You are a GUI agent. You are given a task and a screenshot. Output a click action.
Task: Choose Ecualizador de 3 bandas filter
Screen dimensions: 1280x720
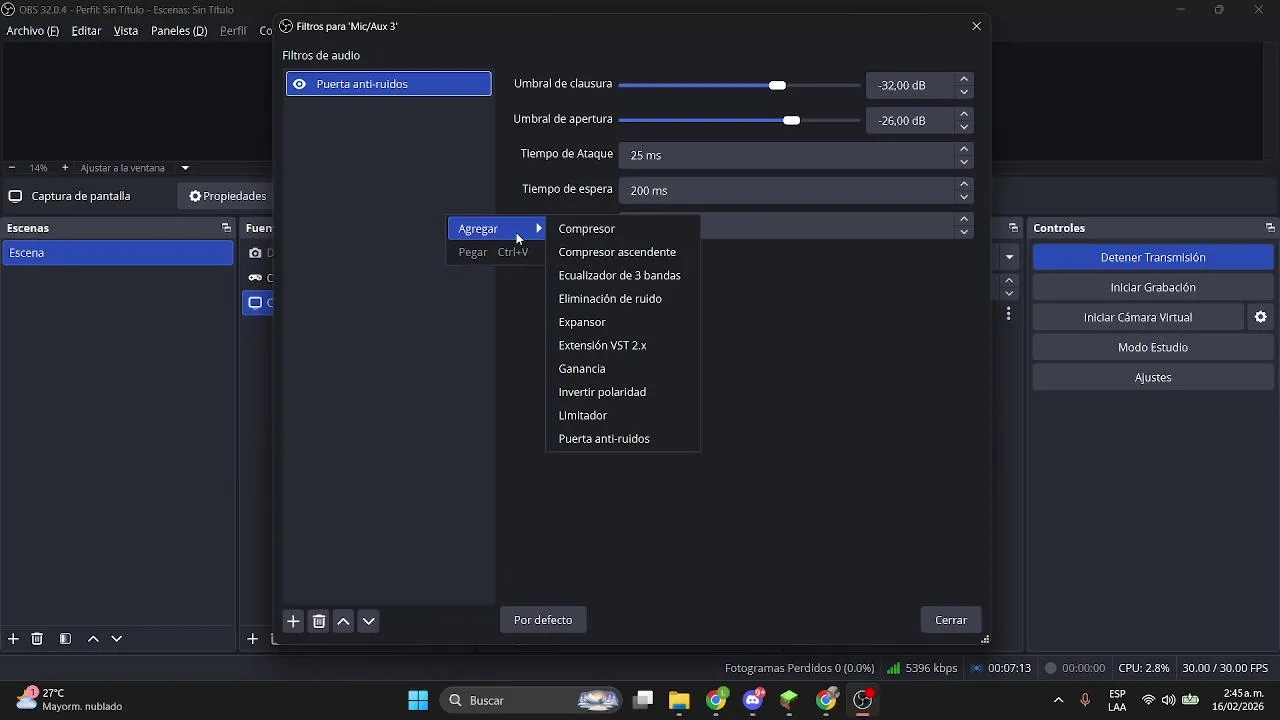tap(622, 275)
